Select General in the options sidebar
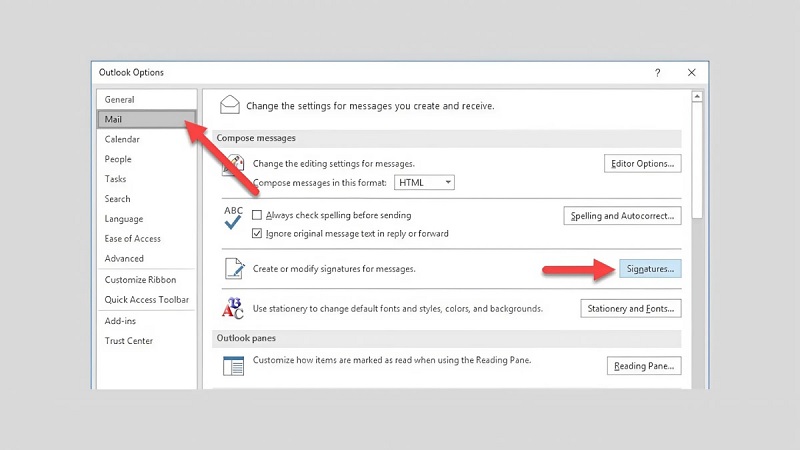 [146, 99]
